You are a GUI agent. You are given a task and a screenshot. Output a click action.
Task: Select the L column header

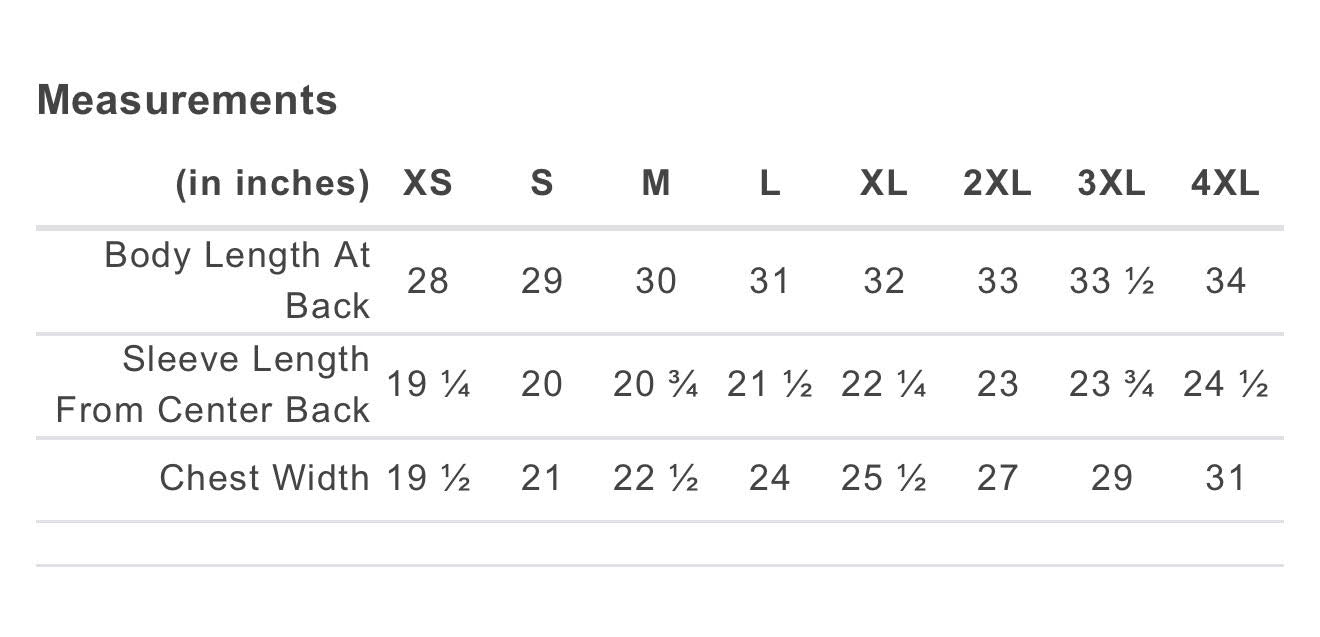(x=770, y=183)
